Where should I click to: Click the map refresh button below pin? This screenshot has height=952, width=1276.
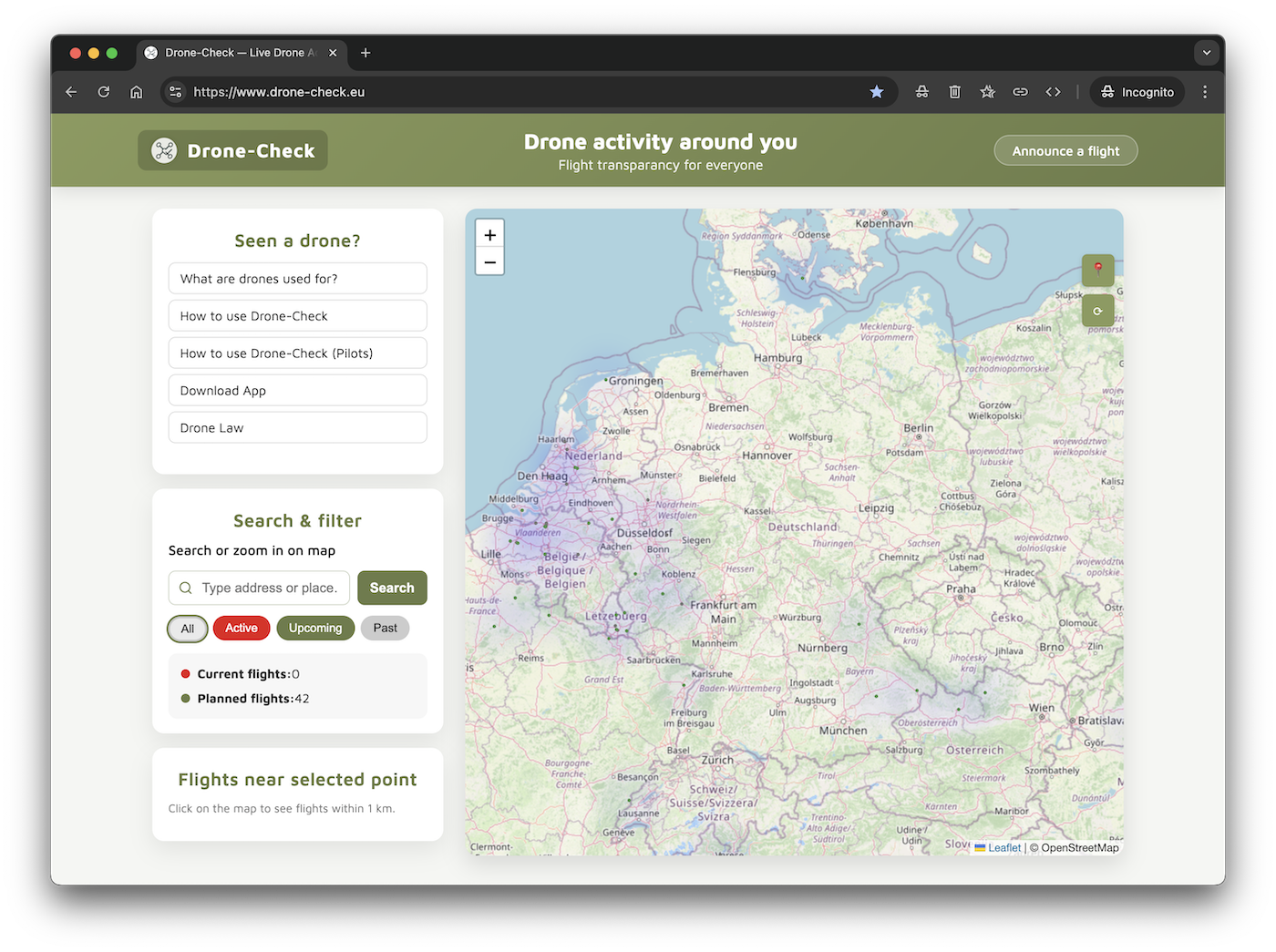point(1097,311)
